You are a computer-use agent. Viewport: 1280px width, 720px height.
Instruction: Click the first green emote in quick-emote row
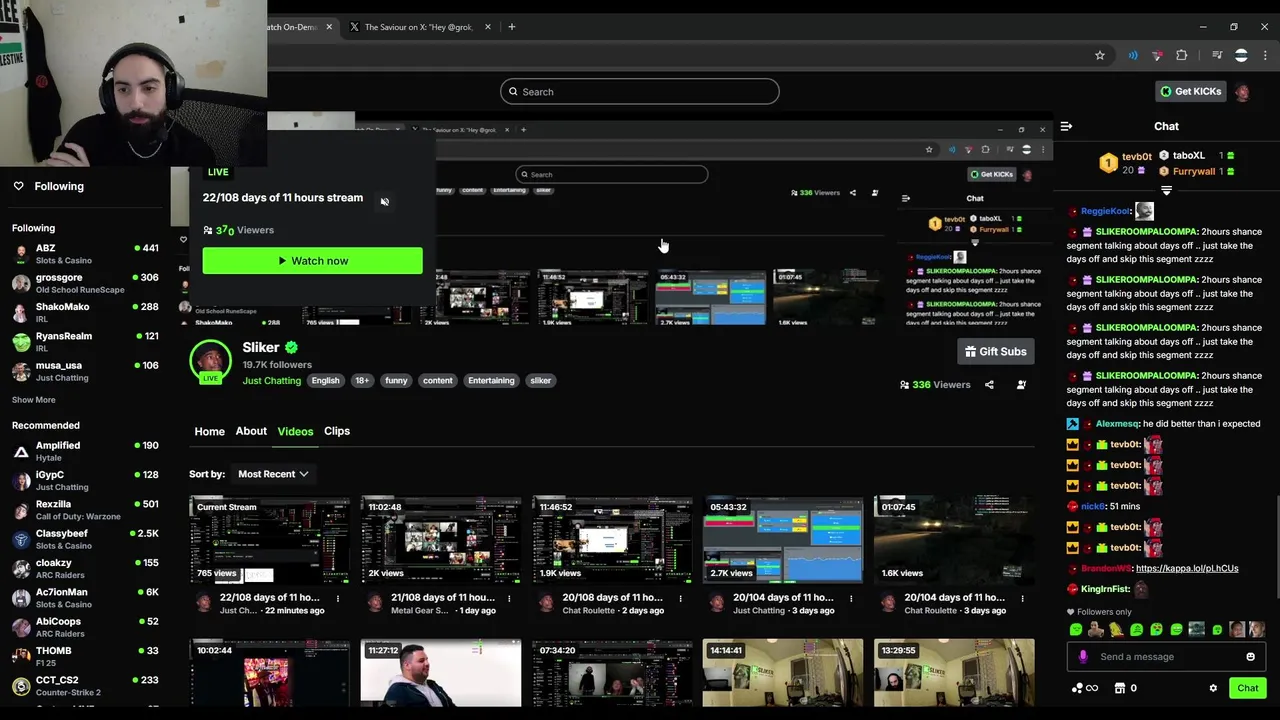point(1076,630)
